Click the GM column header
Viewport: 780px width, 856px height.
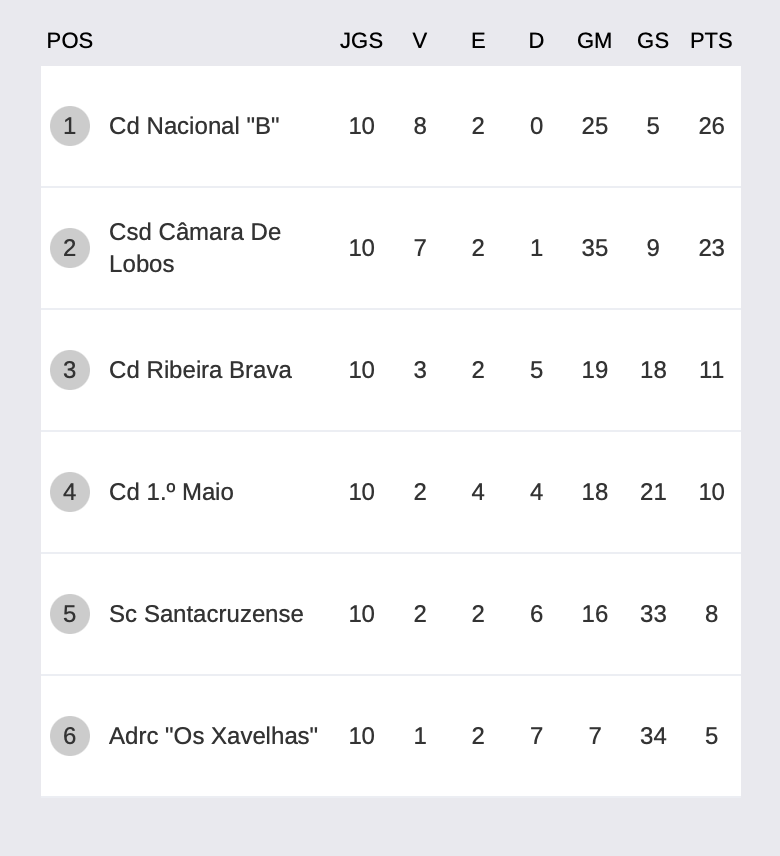(594, 41)
